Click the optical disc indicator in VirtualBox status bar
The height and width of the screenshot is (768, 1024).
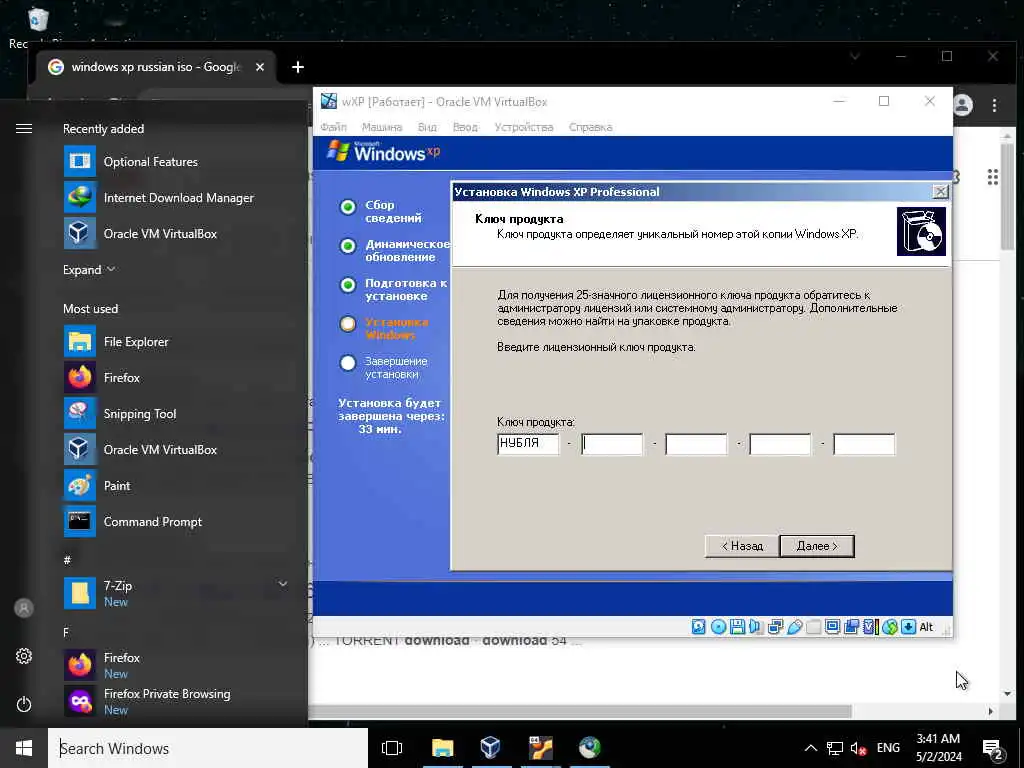(x=718, y=627)
